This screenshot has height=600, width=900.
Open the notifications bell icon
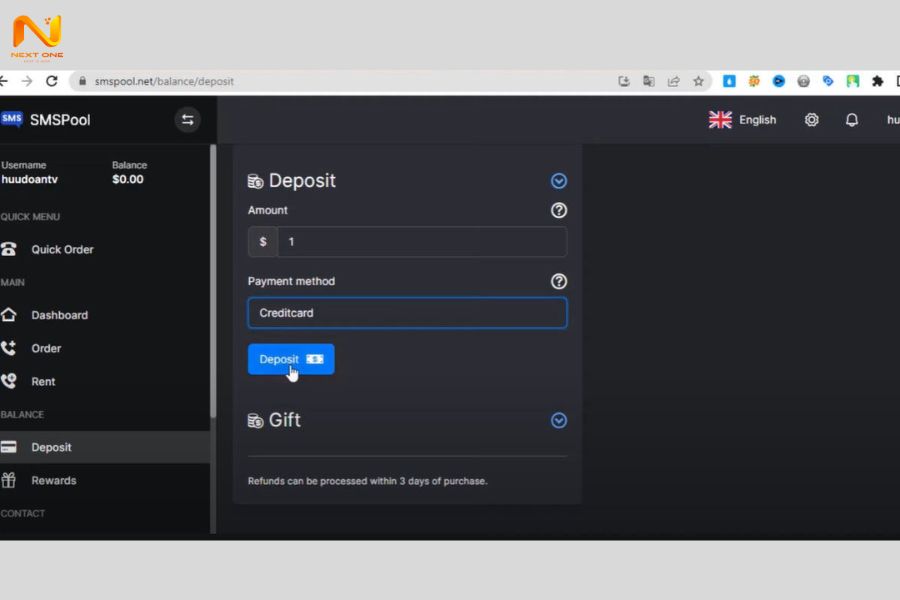coord(852,120)
